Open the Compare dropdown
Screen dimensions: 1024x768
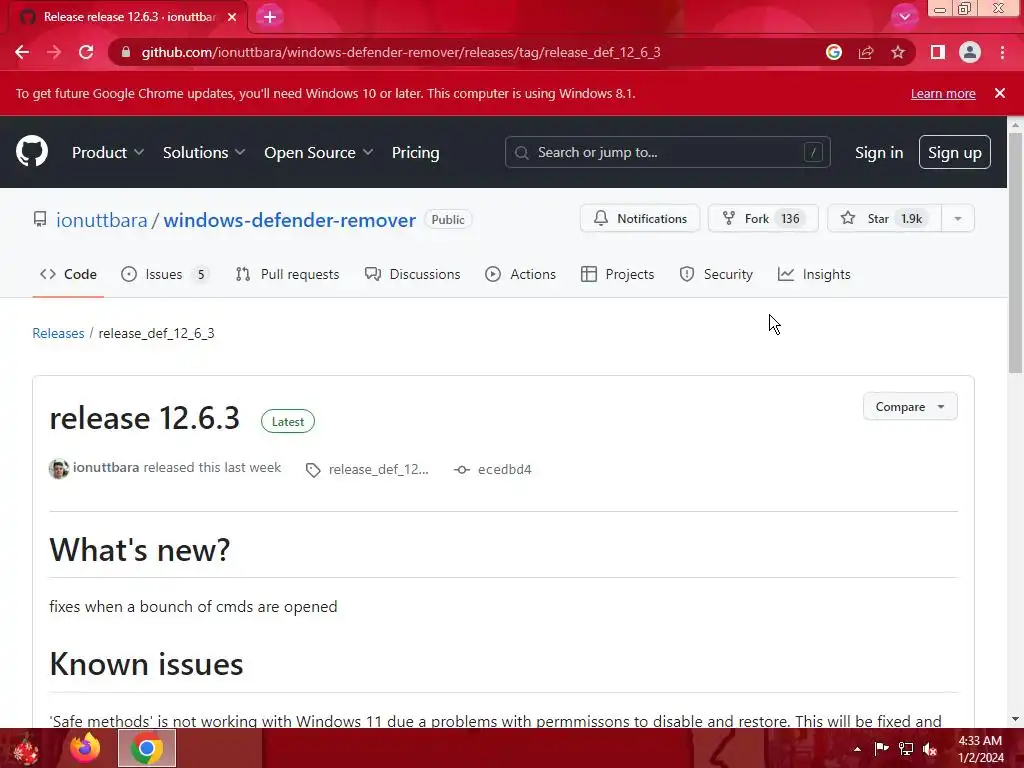910,406
